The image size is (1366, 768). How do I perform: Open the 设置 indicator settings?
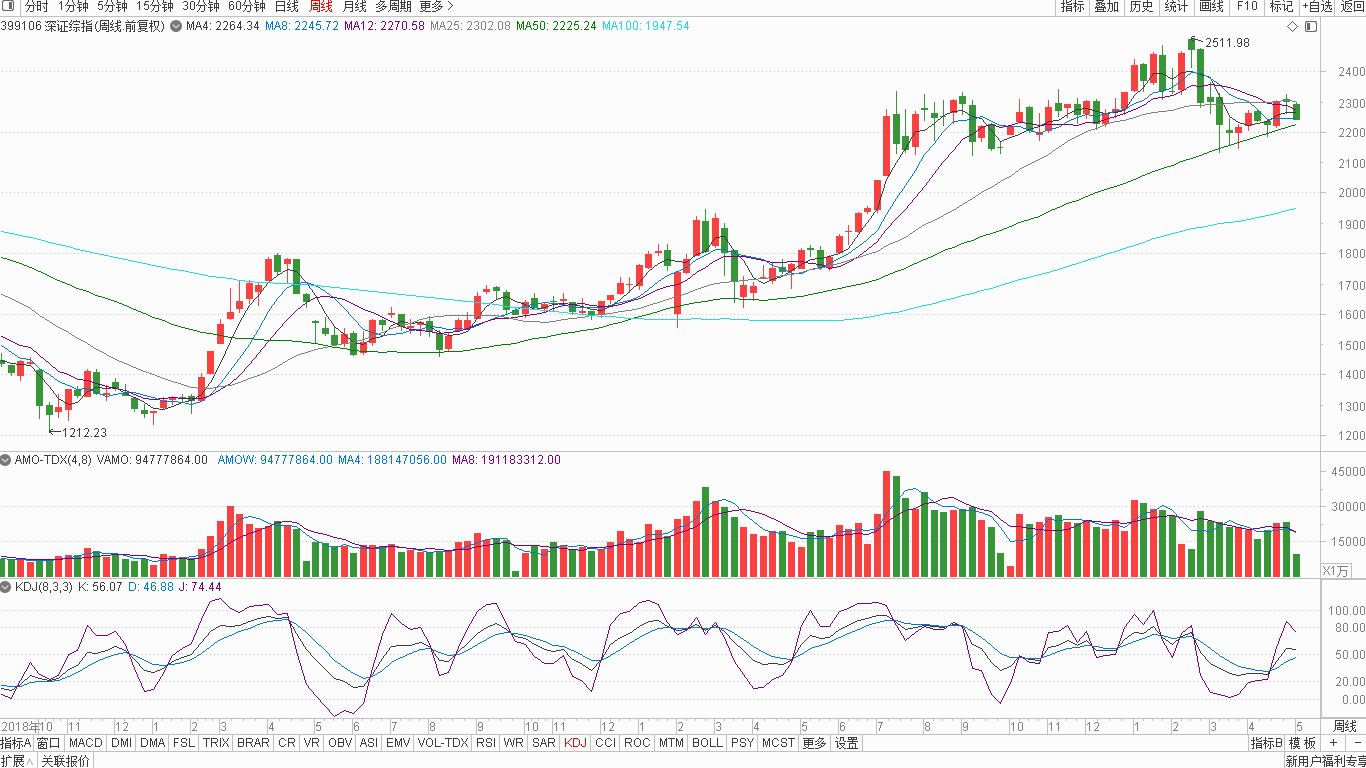pos(847,743)
